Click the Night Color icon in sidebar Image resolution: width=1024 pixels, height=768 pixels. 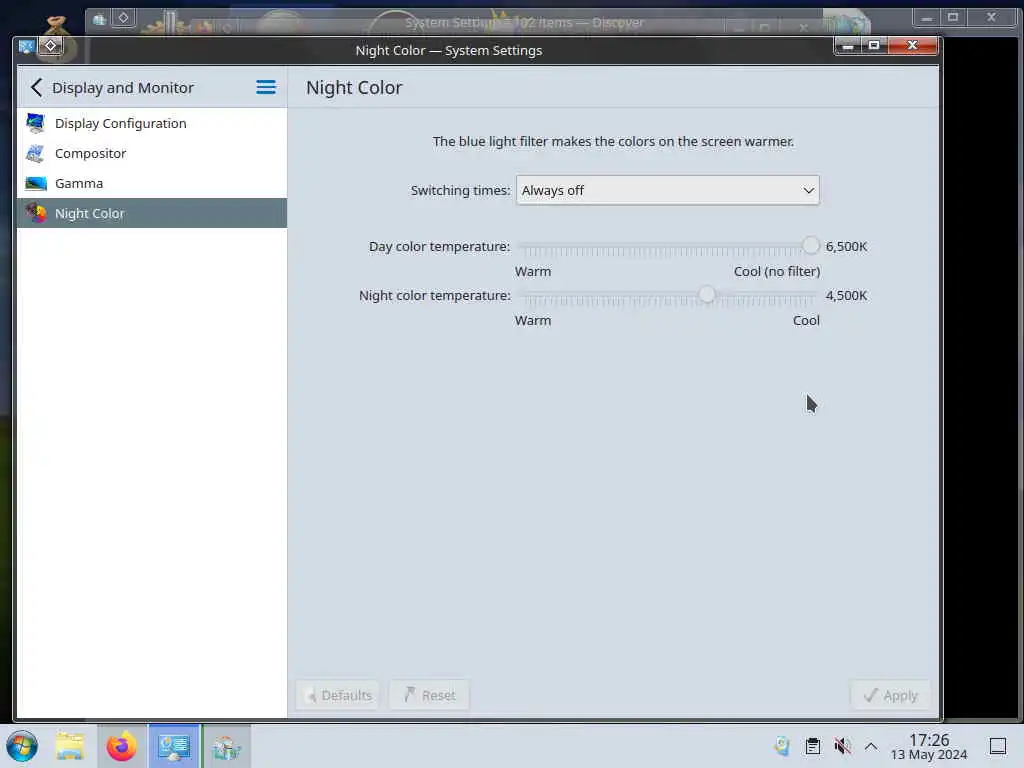click(x=36, y=213)
